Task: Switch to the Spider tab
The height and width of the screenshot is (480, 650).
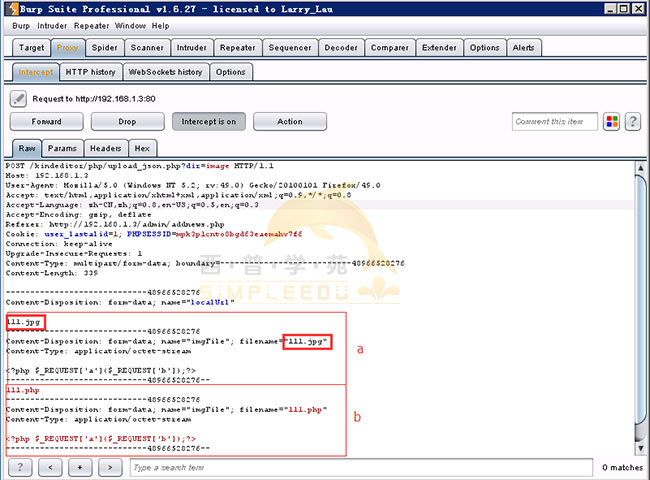Action: coord(104,48)
